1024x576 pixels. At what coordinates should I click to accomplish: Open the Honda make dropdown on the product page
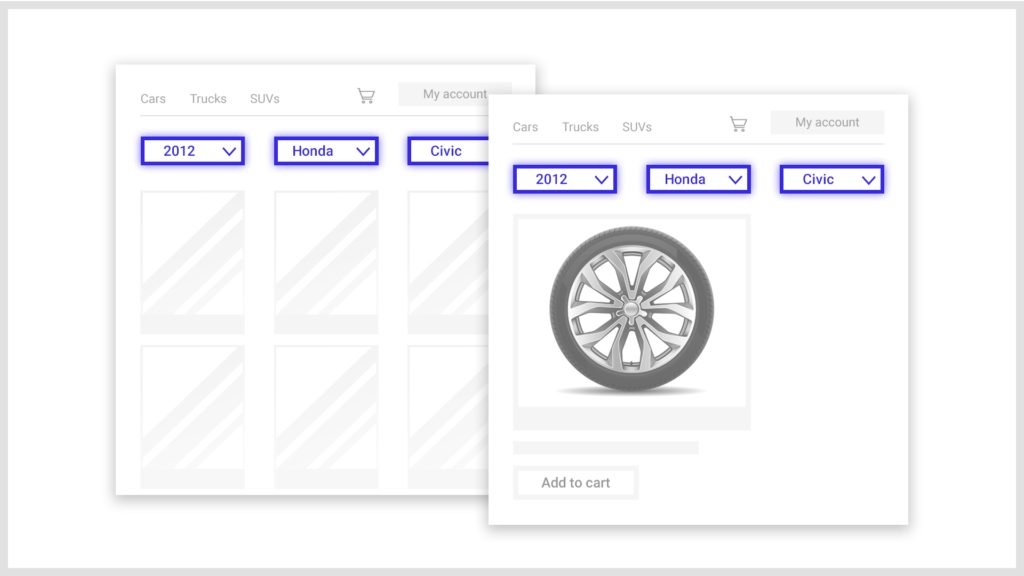pos(698,179)
